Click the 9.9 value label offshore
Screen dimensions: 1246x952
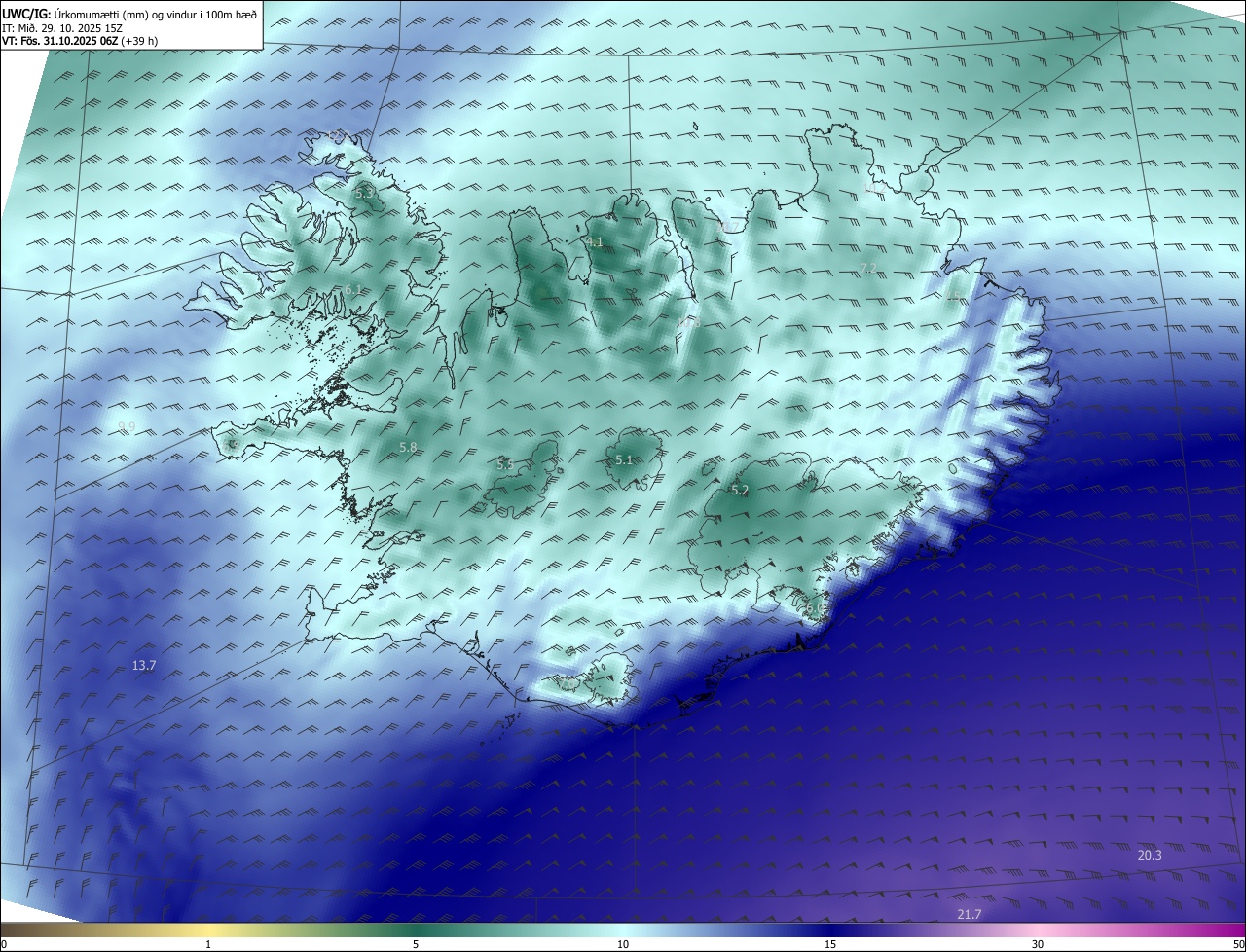[127, 426]
